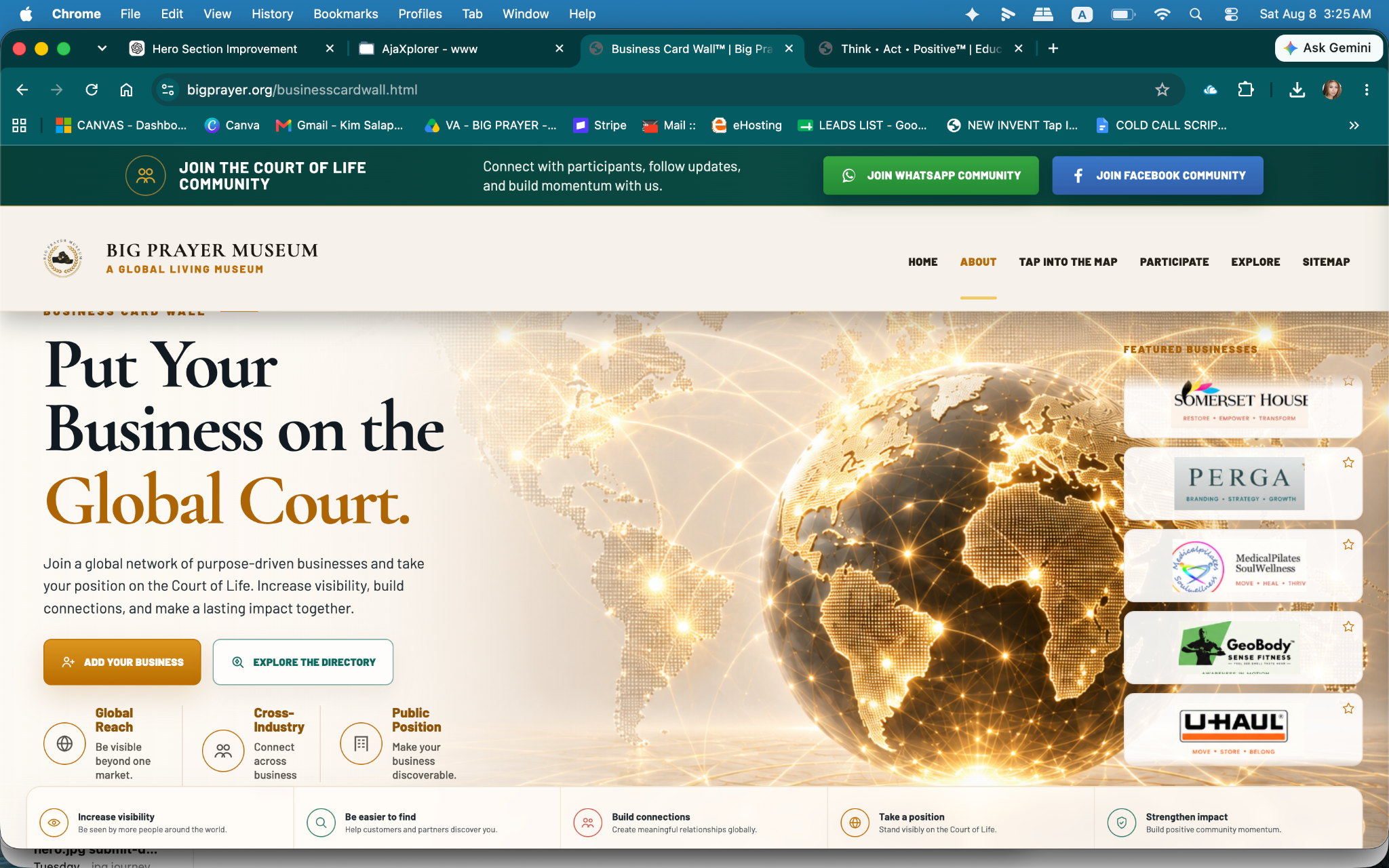Open the Chrome three-dot menu
This screenshot has height=868, width=1389.
[x=1367, y=90]
